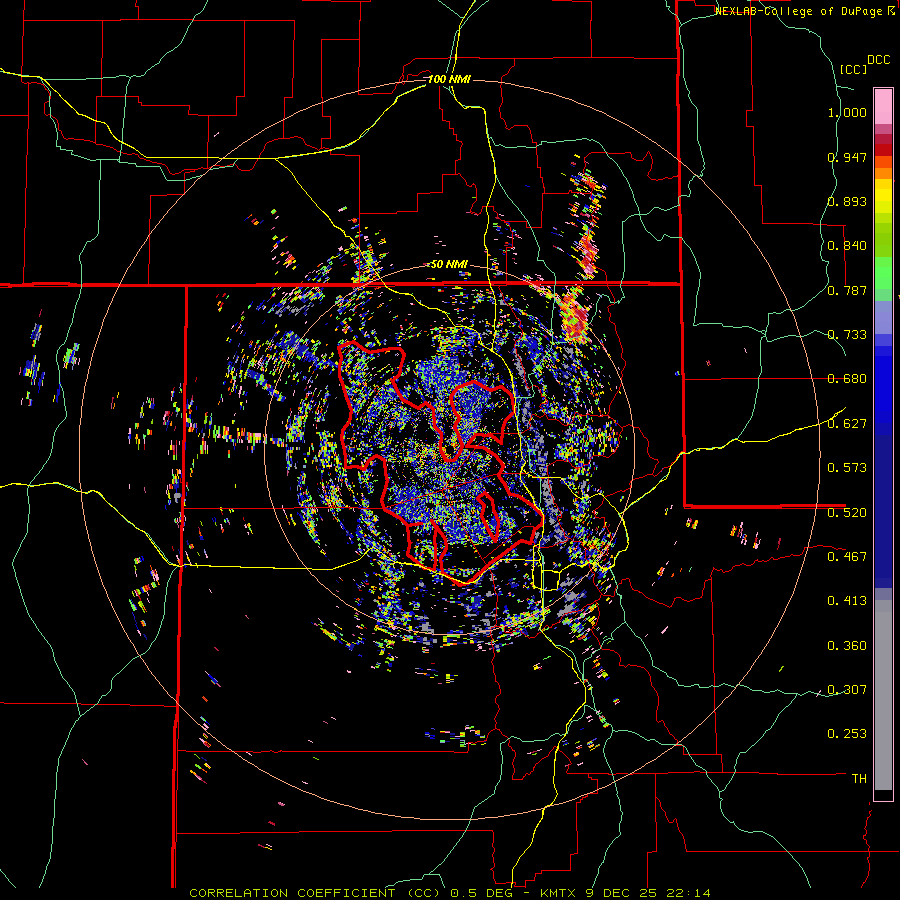Click the DCC label above the color scale
This screenshot has width=900, height=900.
[x=879, y=60]
